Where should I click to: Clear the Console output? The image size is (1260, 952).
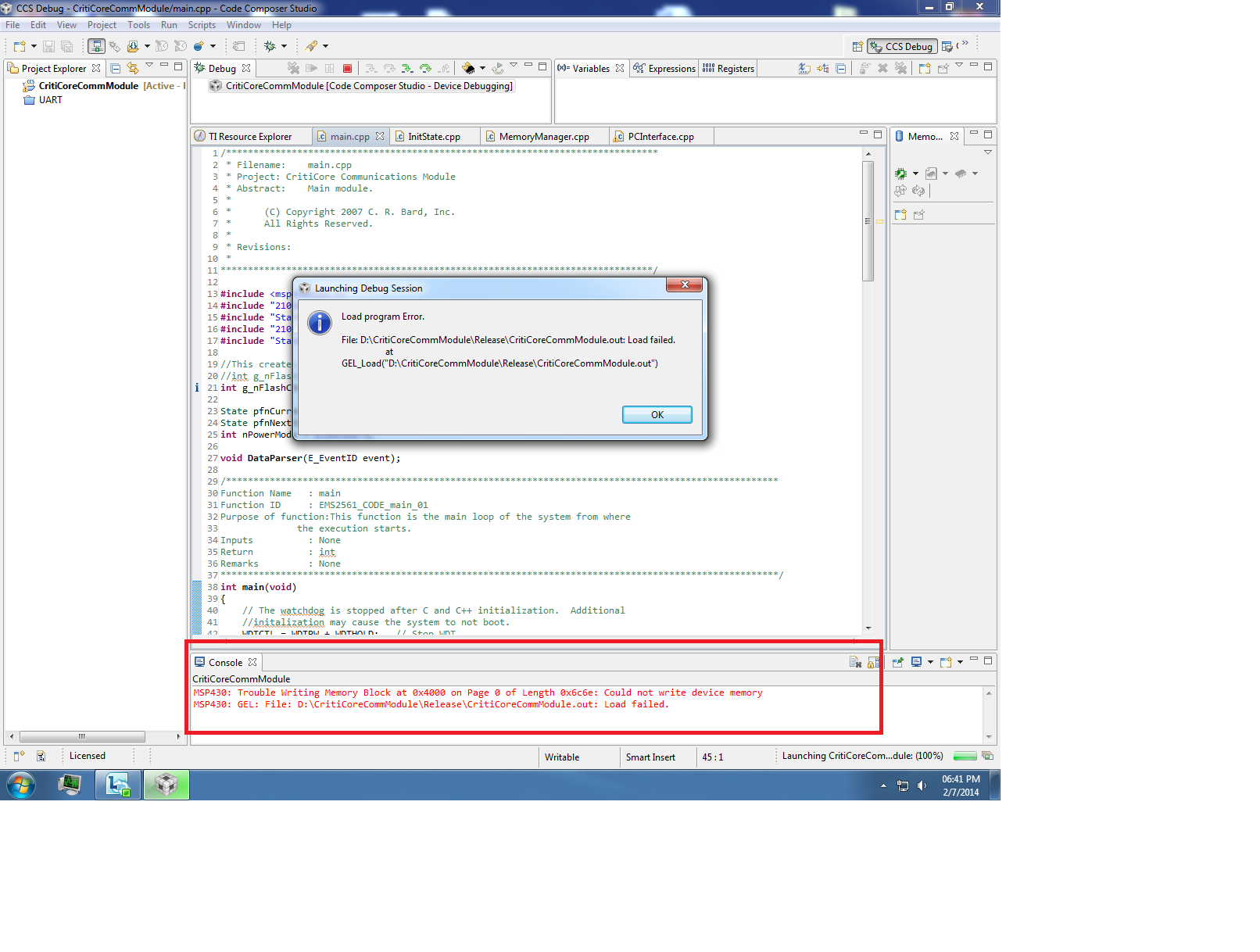(855, 662)
